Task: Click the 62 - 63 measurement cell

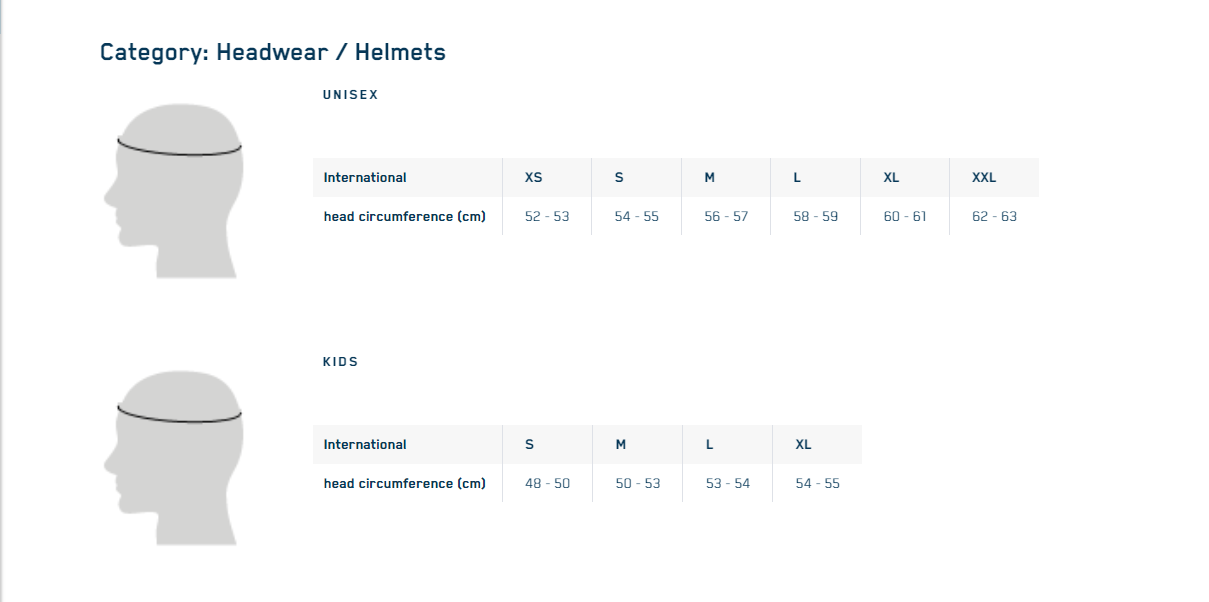Action: point(994,217)
